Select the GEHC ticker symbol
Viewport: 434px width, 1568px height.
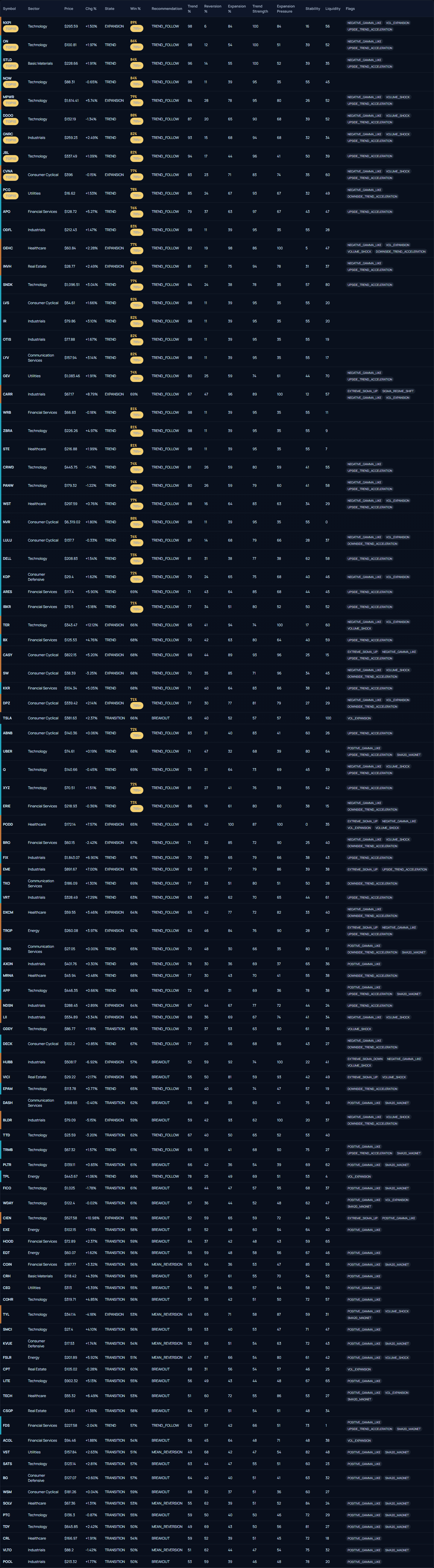pos(8,248)
